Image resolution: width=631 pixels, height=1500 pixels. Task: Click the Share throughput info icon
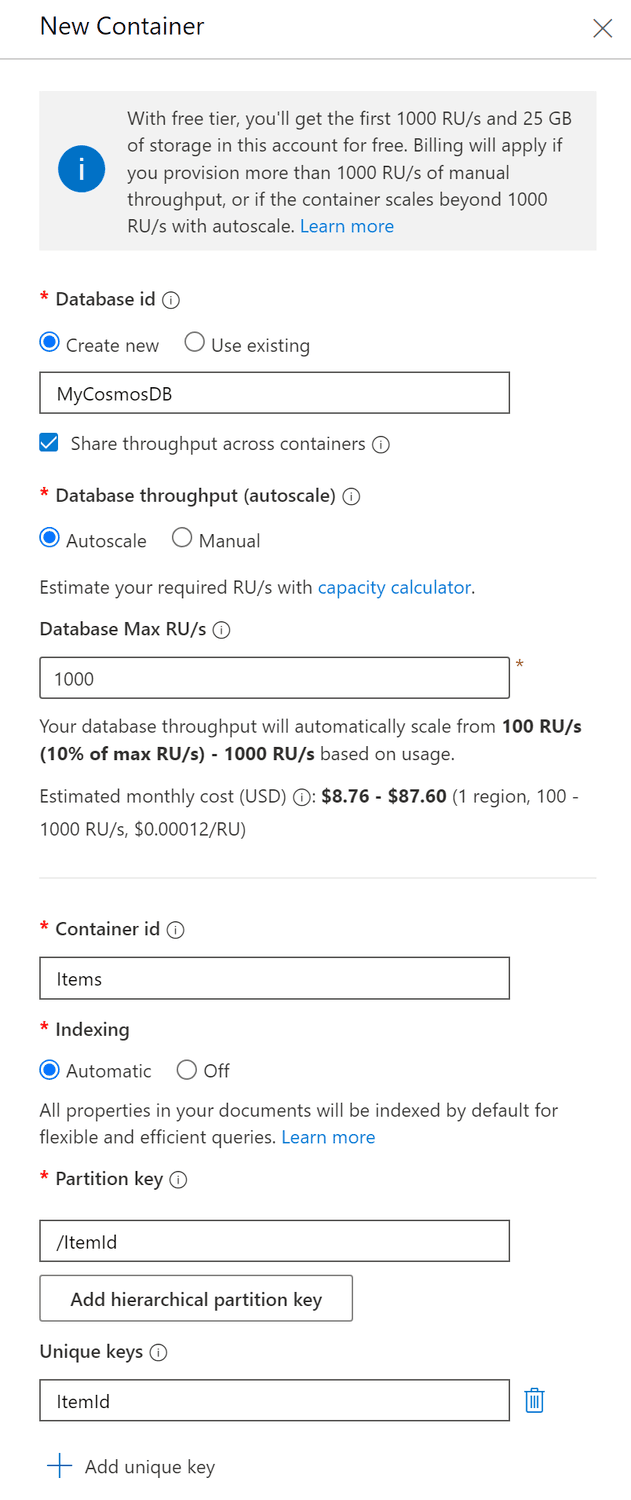point(380,445)
